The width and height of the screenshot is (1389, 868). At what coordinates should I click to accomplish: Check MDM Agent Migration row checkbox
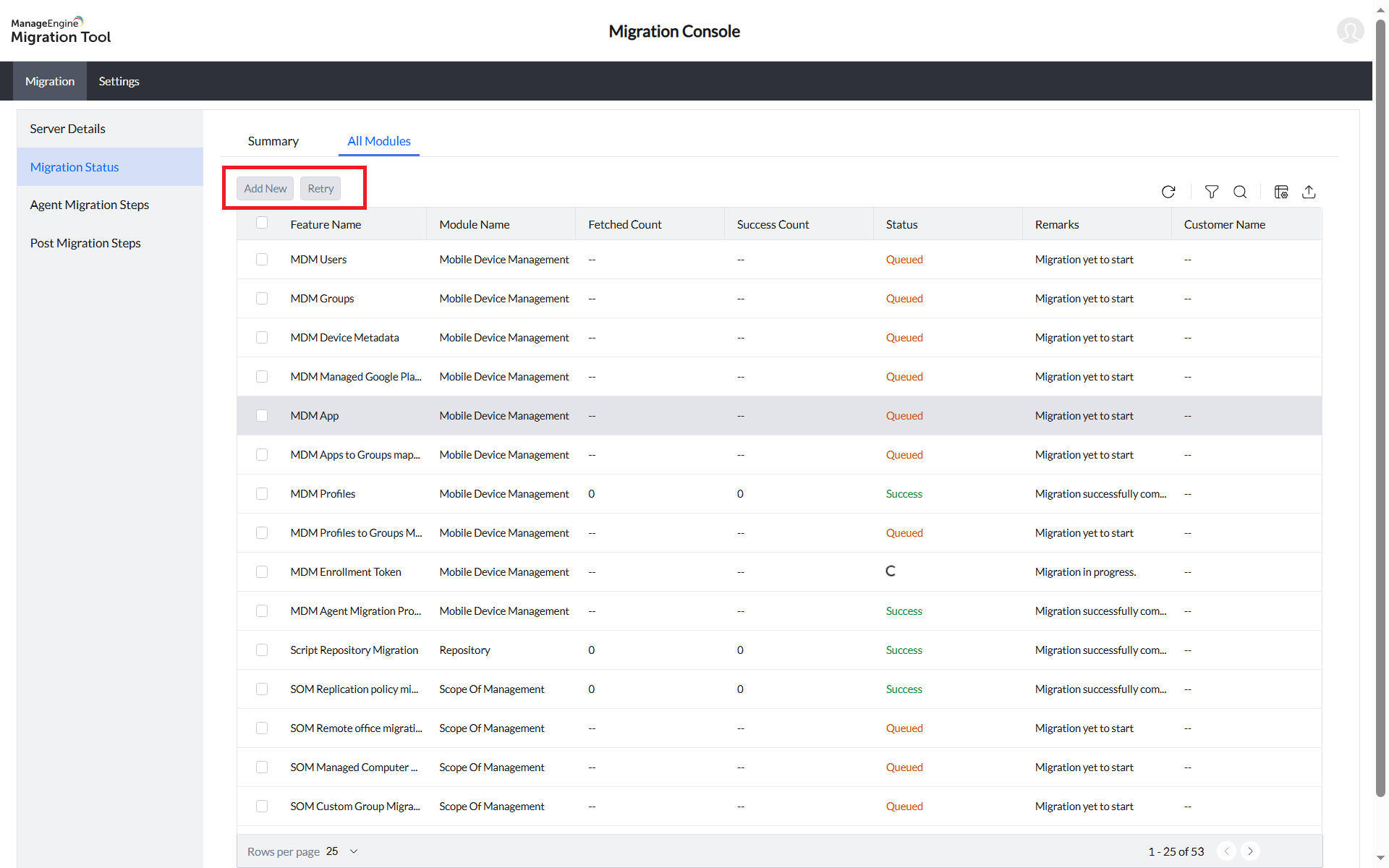click(262, 611)
